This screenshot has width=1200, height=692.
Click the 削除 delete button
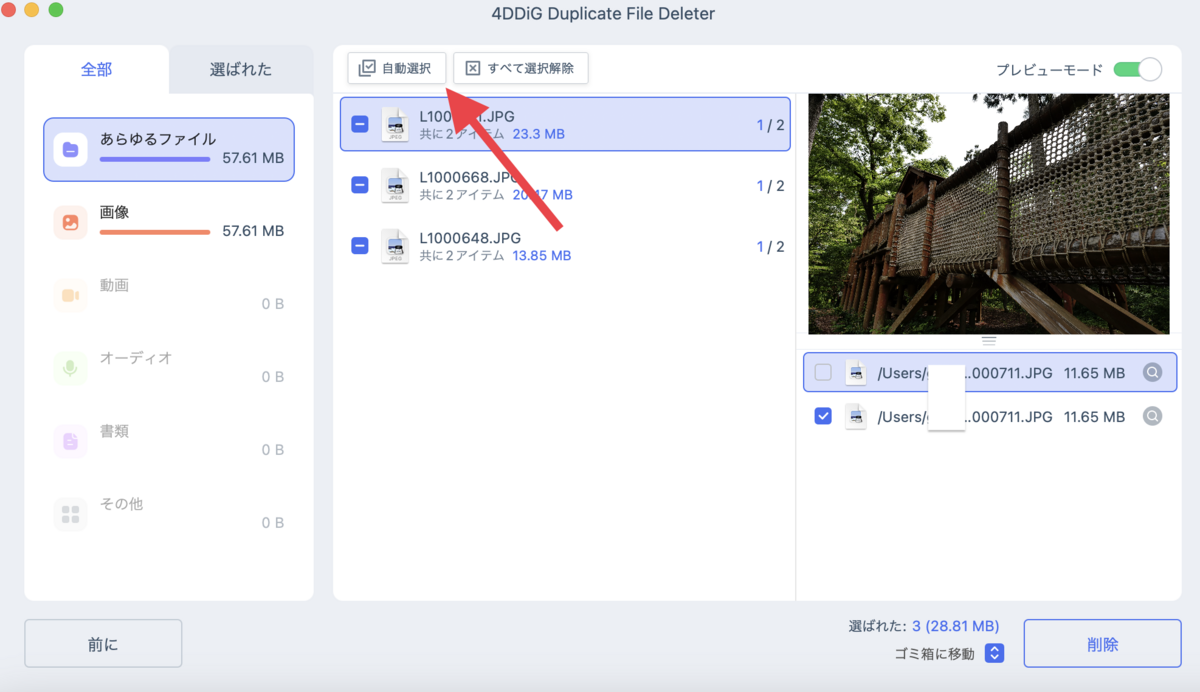pos(1102,644)
